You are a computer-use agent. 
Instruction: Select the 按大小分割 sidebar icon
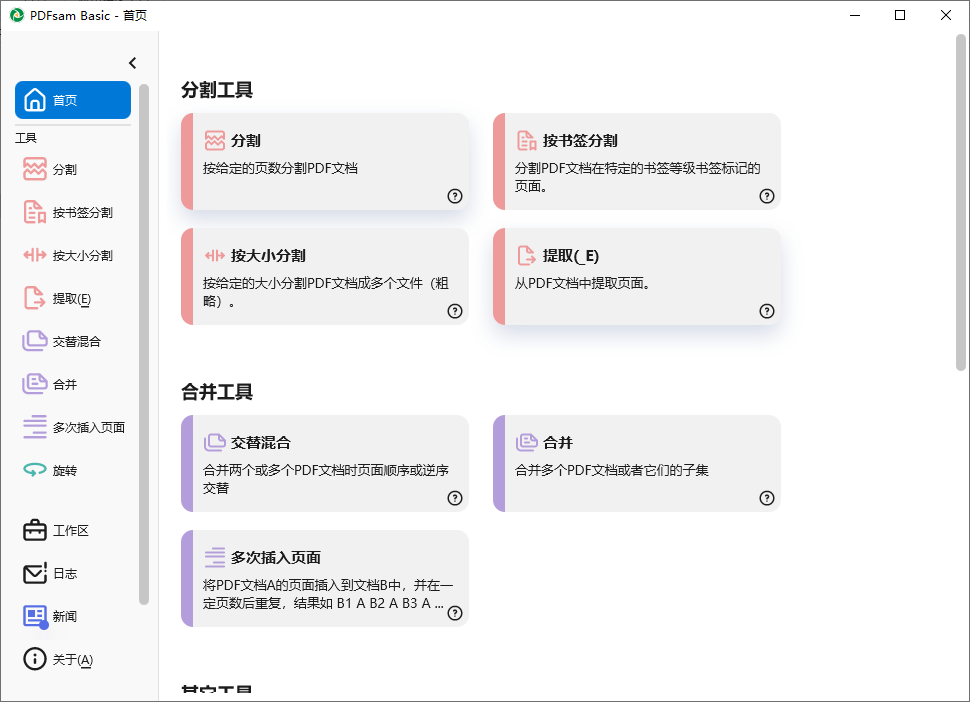pos(35,255)
